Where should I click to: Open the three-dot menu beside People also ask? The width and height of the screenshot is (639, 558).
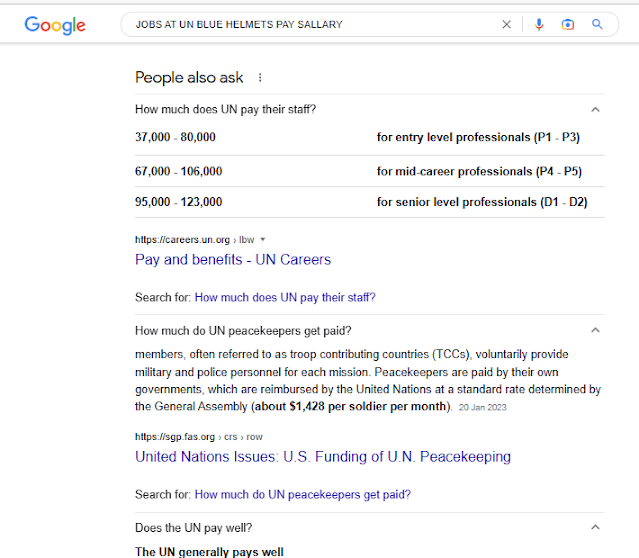tap(260, 77)
